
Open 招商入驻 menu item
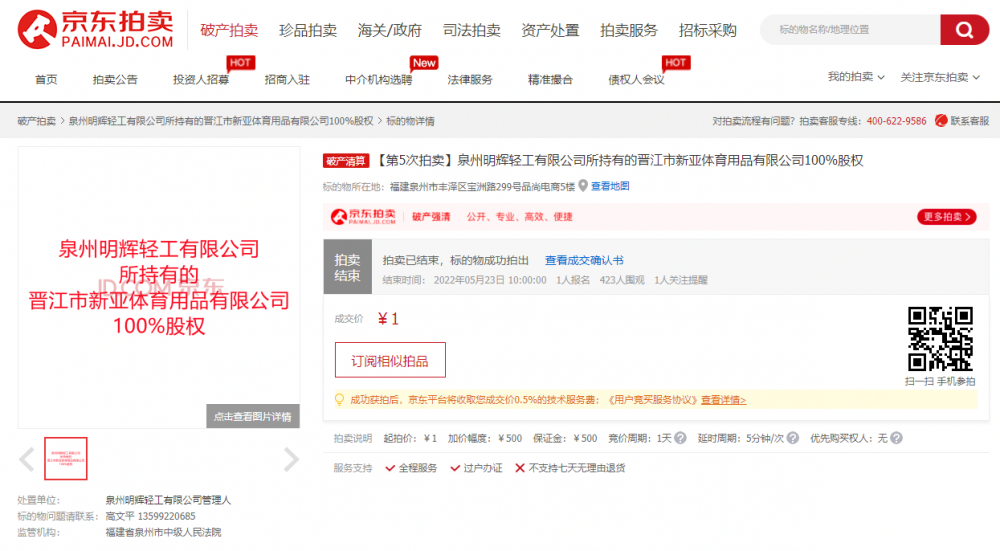coord(287,80)
